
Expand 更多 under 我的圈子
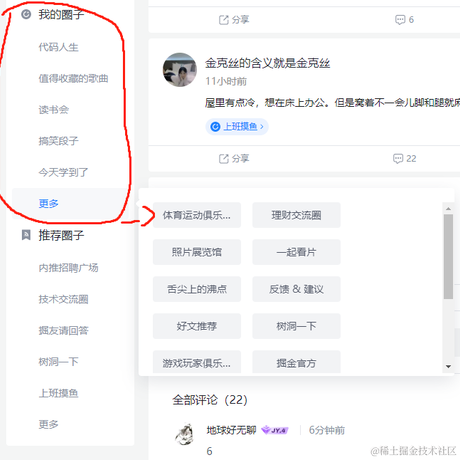(x=49, y=203)
